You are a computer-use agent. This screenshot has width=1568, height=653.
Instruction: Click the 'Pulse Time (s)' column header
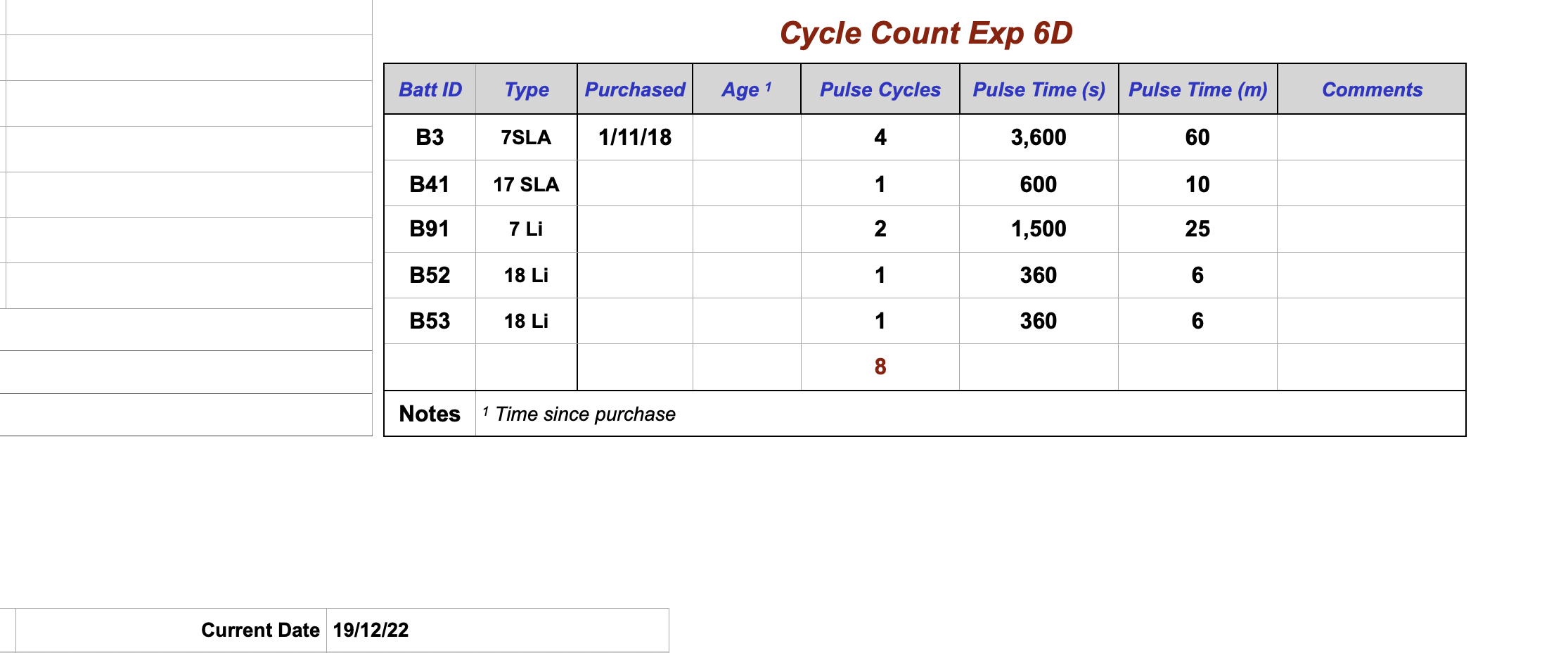pyautogui.click(x=1039, y=89)
